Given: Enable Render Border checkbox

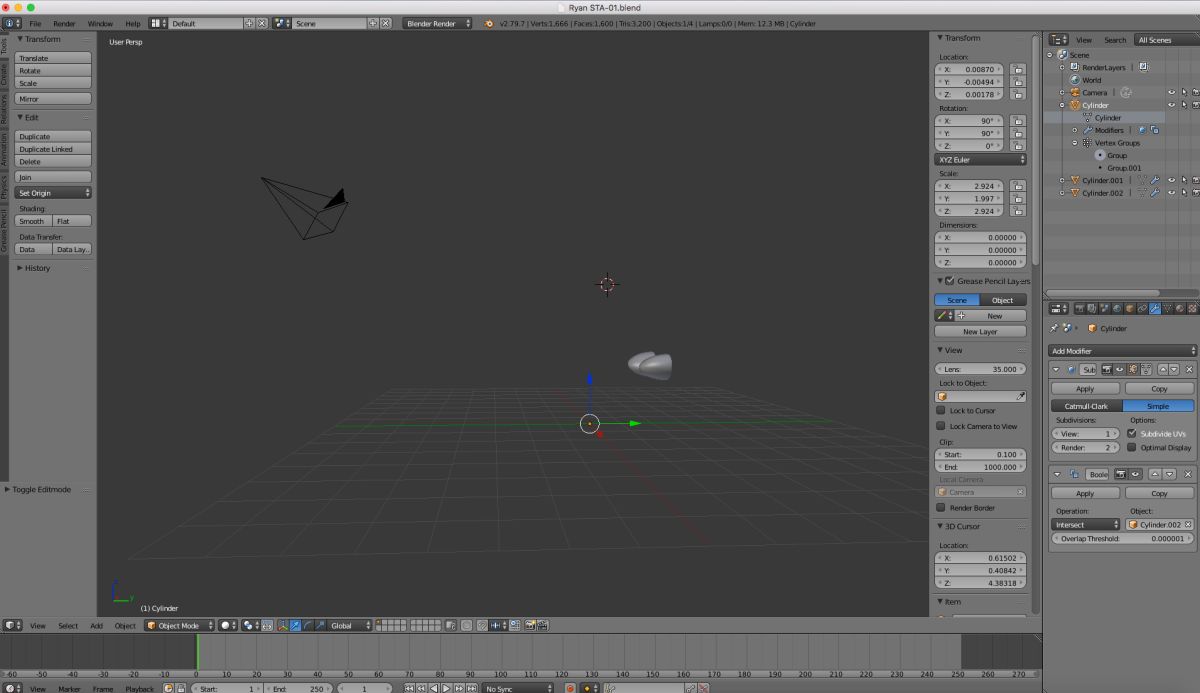Looking at the screenshot, I should 940,507.
